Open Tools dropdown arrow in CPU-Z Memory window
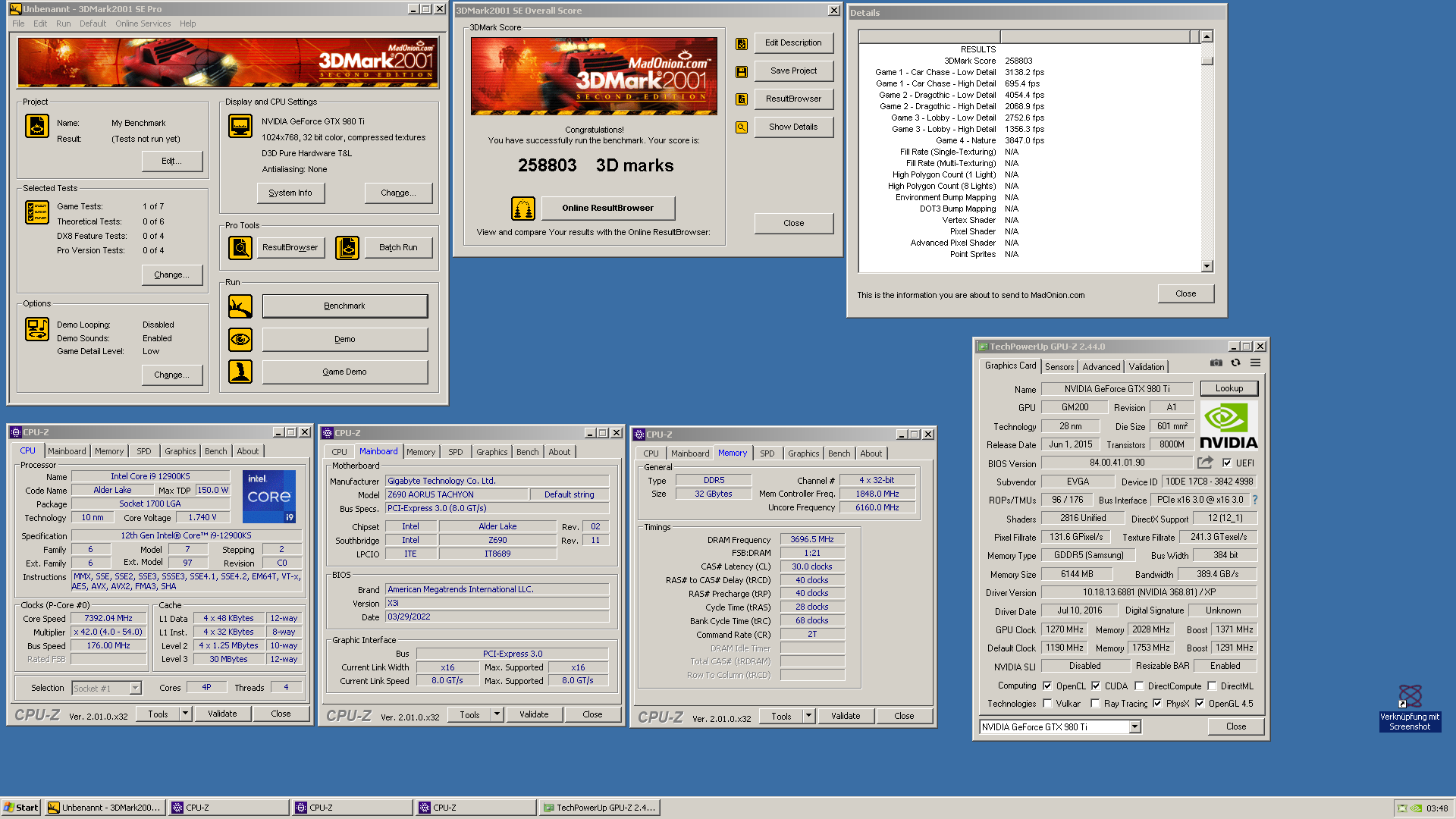 (x=808, y=716)
